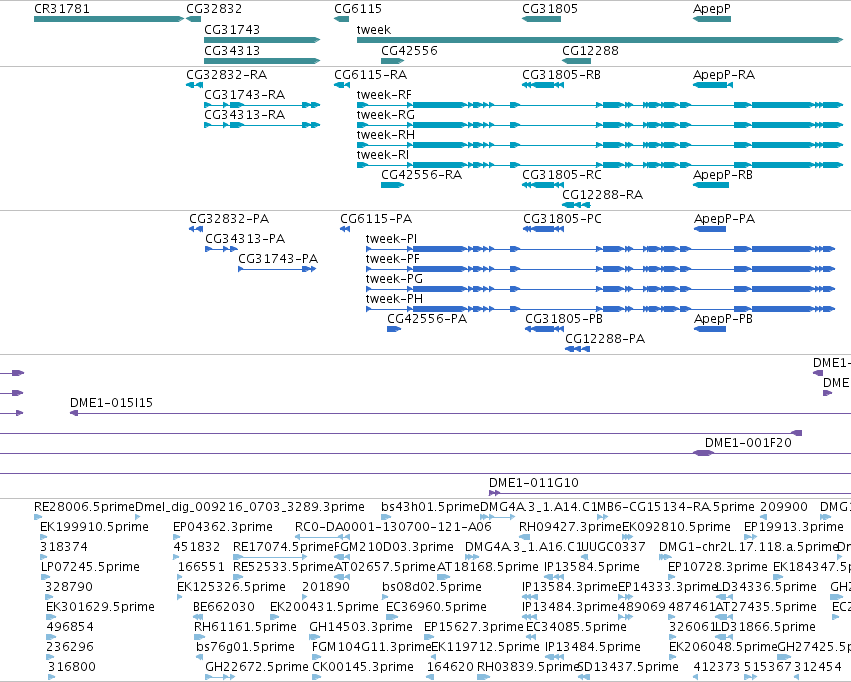Select transcript tweek-RH
The height and width of the screenshot is (682, 851).
[x=600, y=145]
